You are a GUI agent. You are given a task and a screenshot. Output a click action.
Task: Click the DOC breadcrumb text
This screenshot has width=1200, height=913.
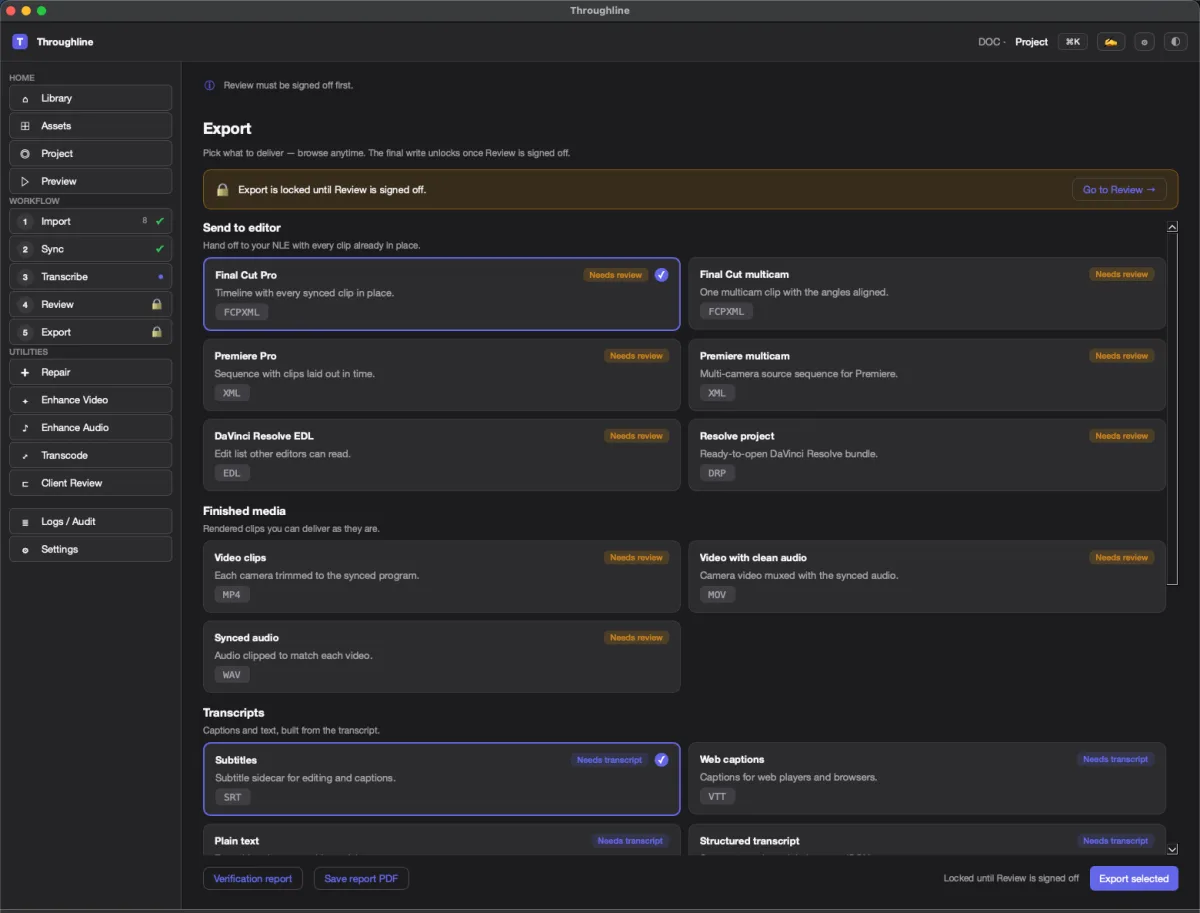[x=988, y=42]
